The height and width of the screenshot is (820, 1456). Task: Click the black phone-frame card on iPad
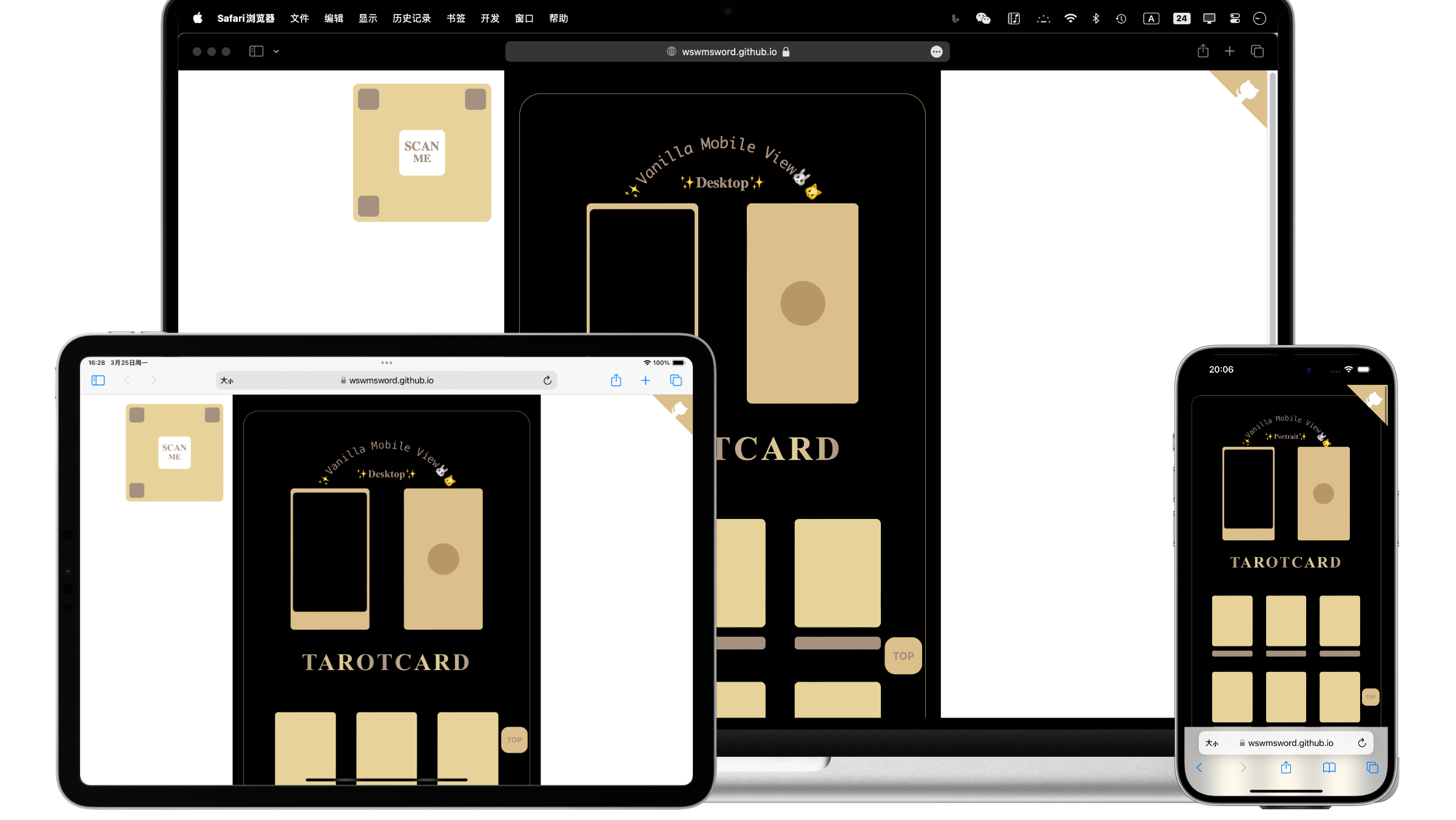[330, 559]
